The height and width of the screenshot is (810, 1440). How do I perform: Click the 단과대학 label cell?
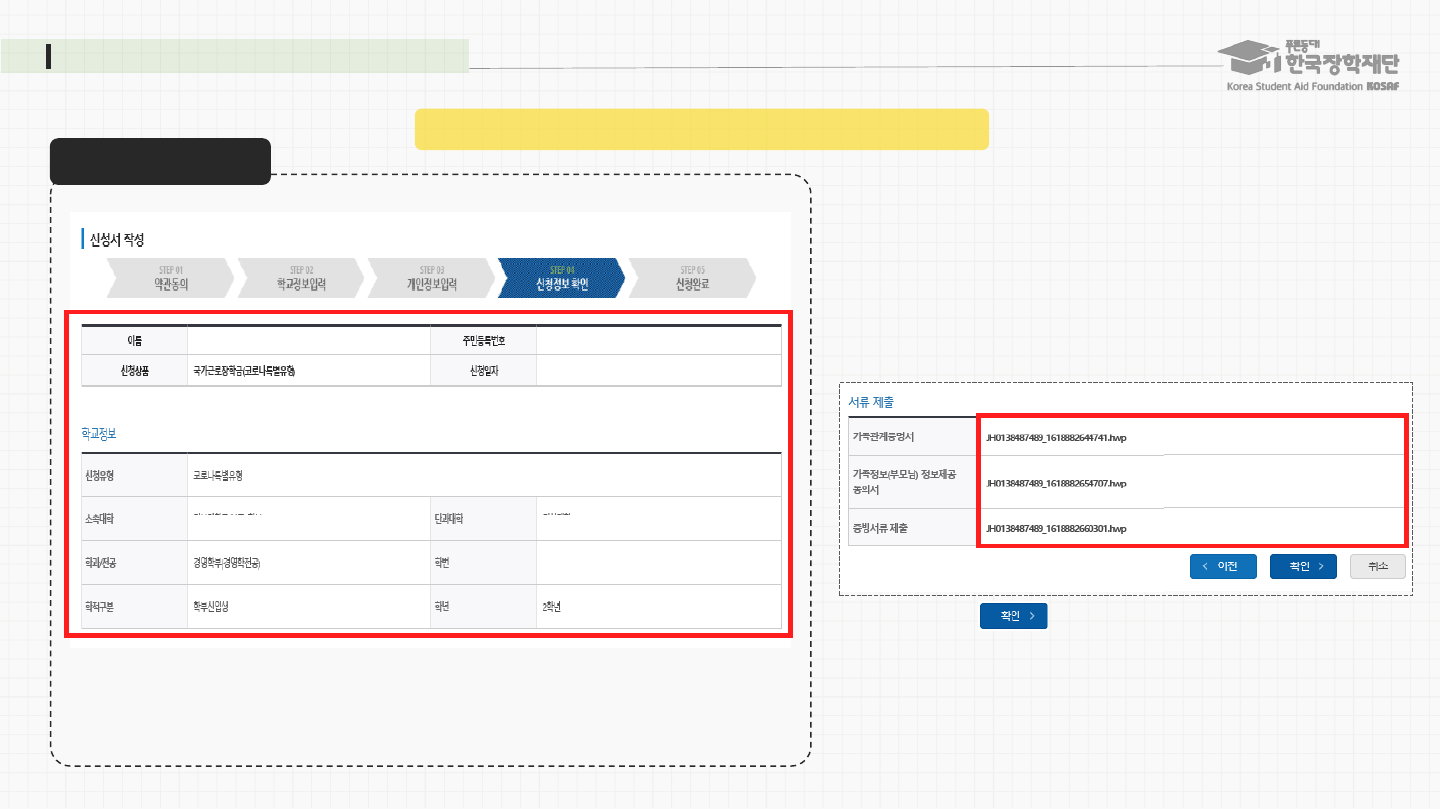pos(484,519)
